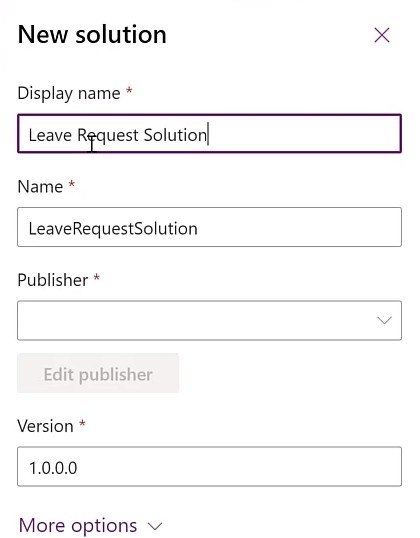Screen dimensions: 420x538
Task: Click the Publisher label text
Action: pos(52,280)
